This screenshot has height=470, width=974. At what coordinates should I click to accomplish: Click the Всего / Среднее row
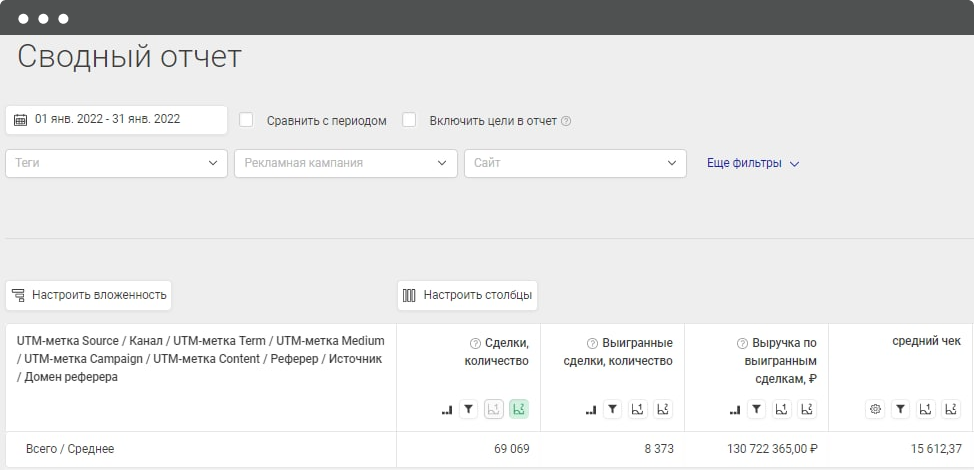[x=489, y=449]
